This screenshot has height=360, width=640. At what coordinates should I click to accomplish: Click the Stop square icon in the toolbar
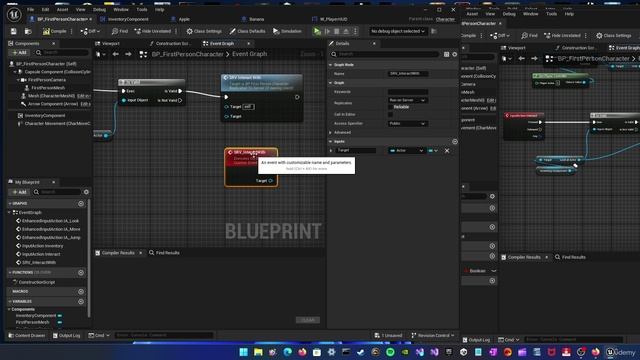[337, 31]
